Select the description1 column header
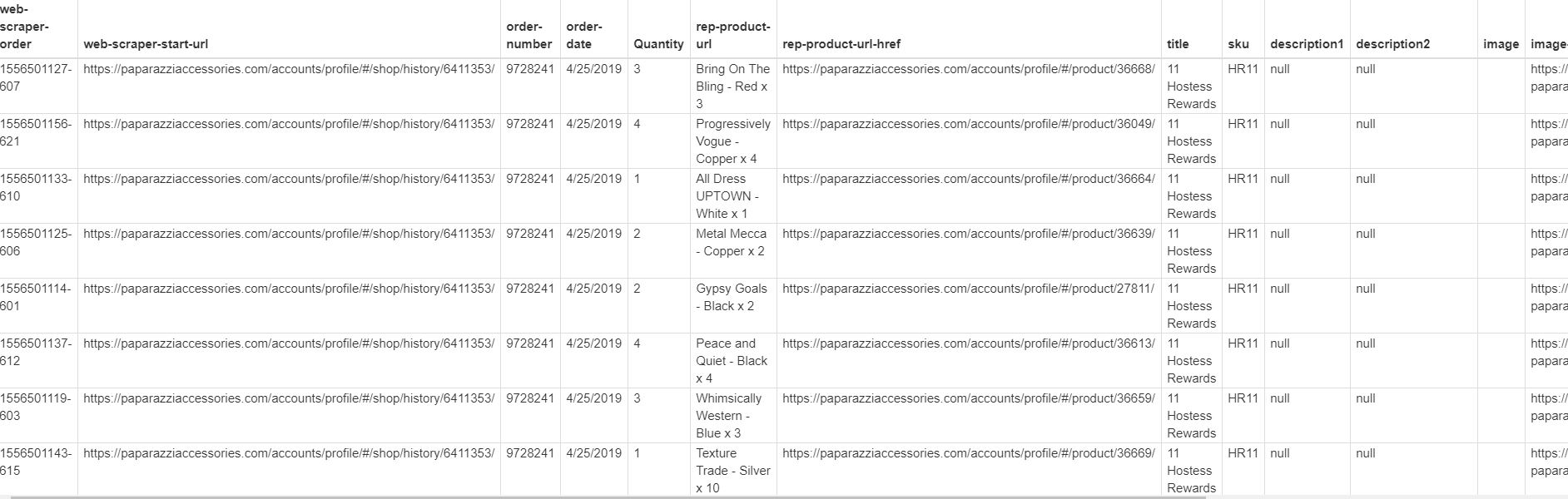Screen dimensions: 1568x499 1306,44
